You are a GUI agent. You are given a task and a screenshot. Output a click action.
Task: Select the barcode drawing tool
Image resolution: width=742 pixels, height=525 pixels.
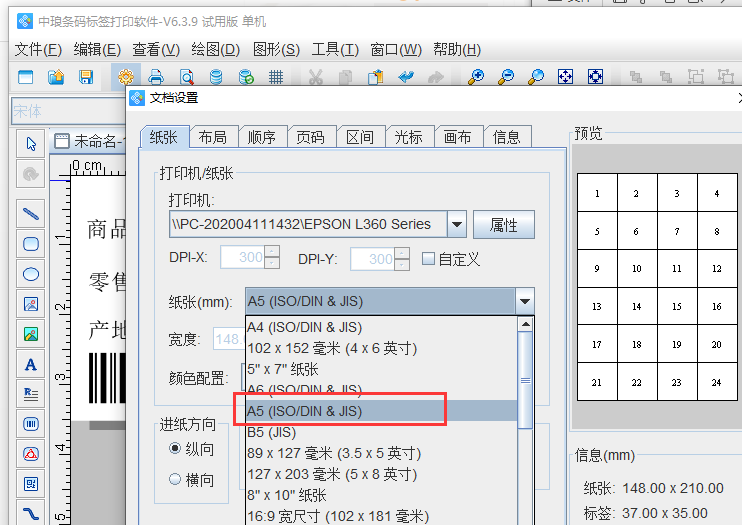31,424
